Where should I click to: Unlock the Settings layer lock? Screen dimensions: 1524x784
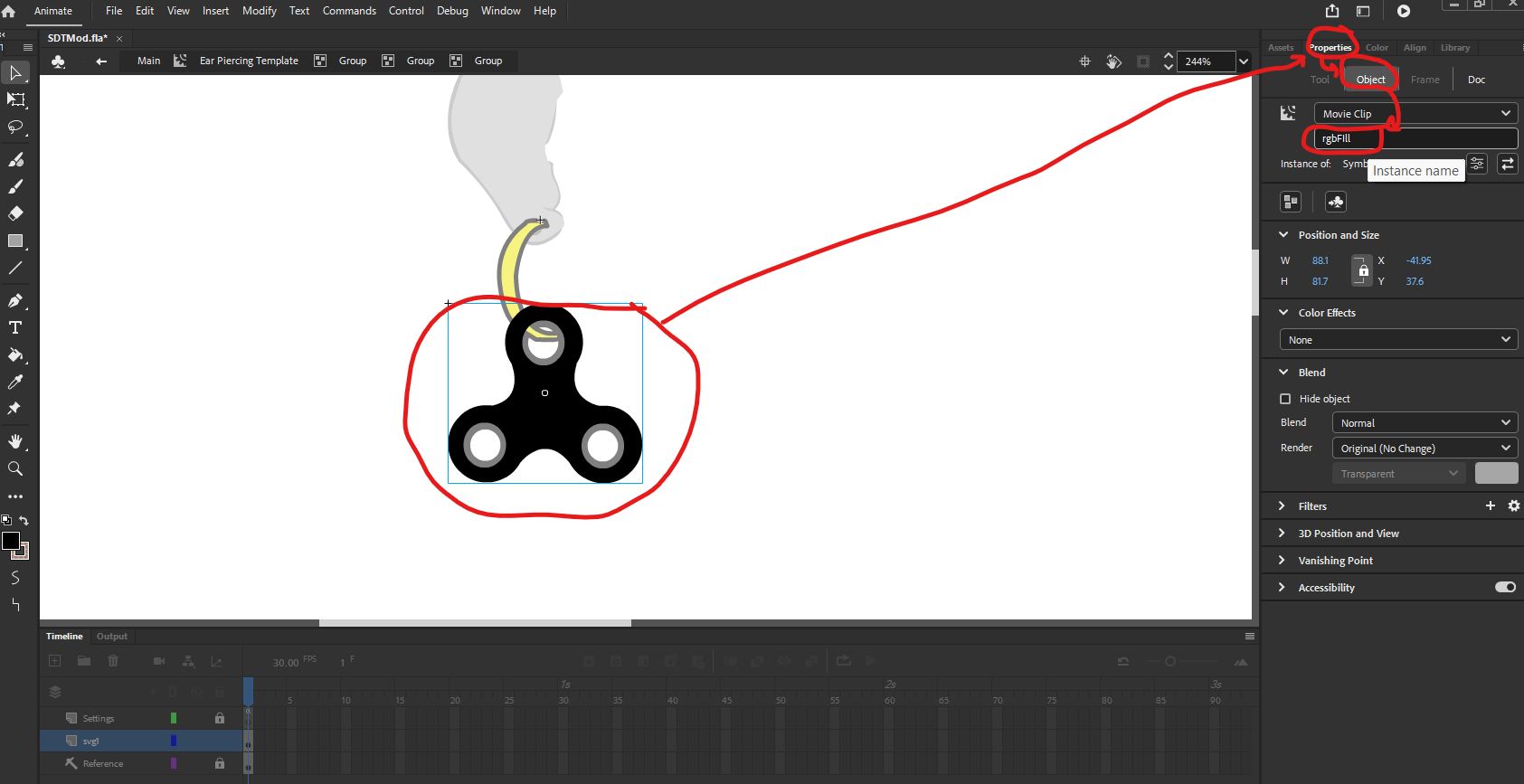pos(220,718)
